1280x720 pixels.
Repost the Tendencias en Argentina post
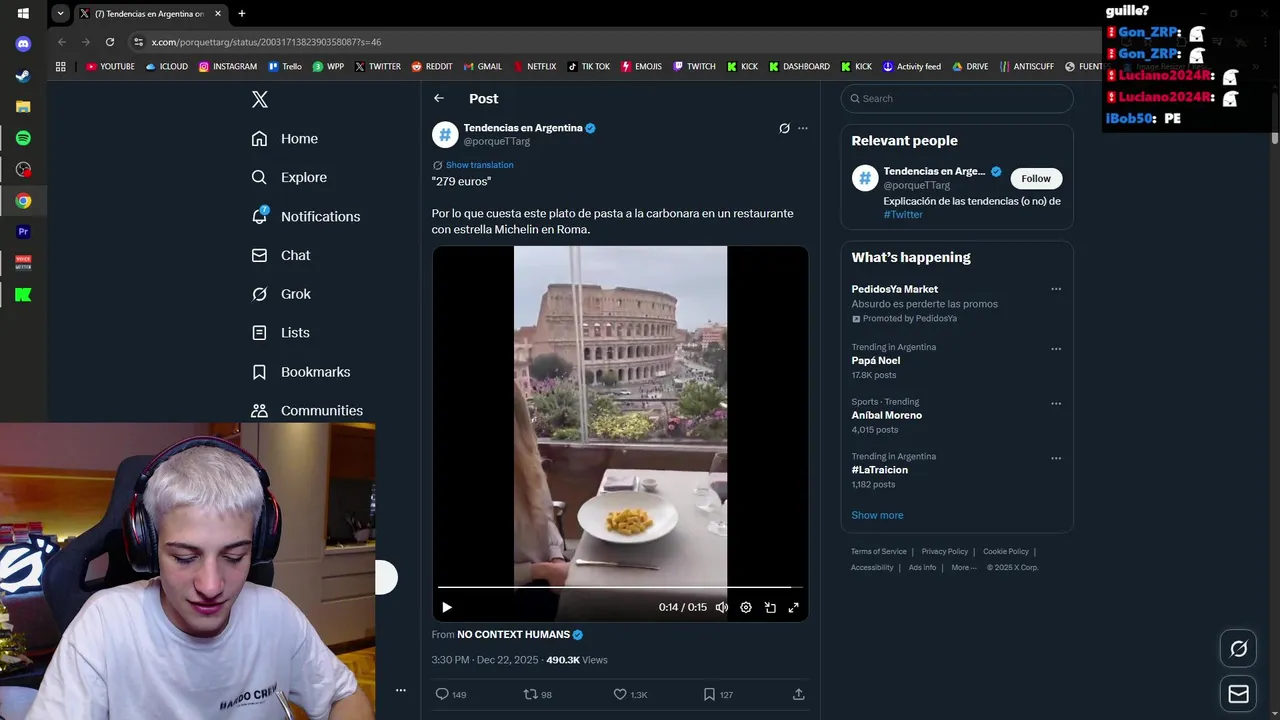531,694
